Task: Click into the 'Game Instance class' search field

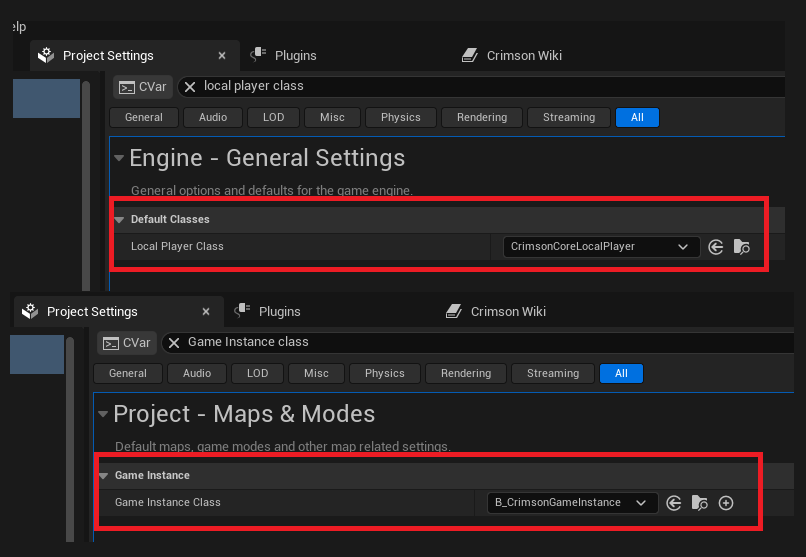Action: click(478, 343)
